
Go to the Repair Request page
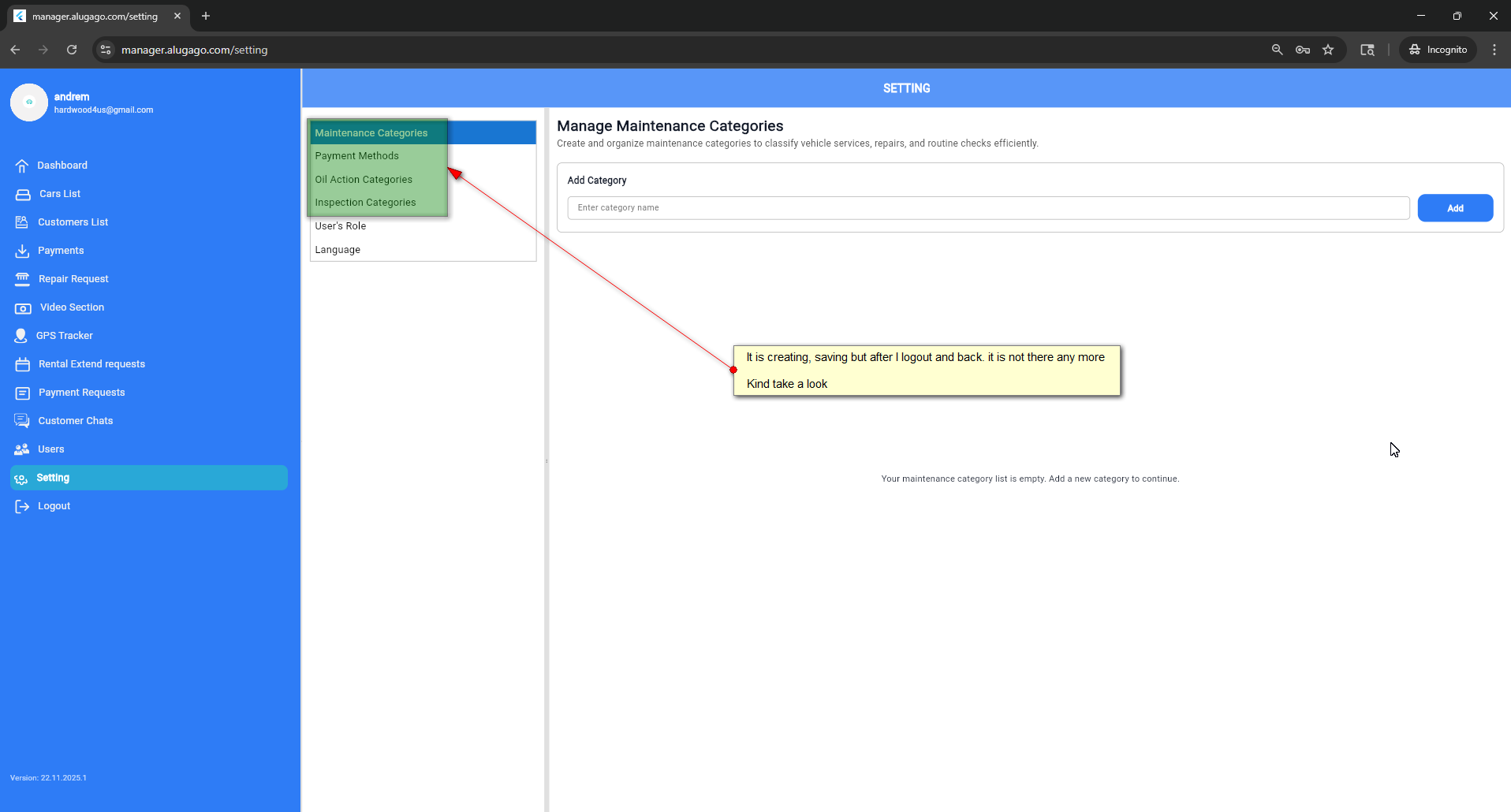pyautogui.click(x=73, y=279)
